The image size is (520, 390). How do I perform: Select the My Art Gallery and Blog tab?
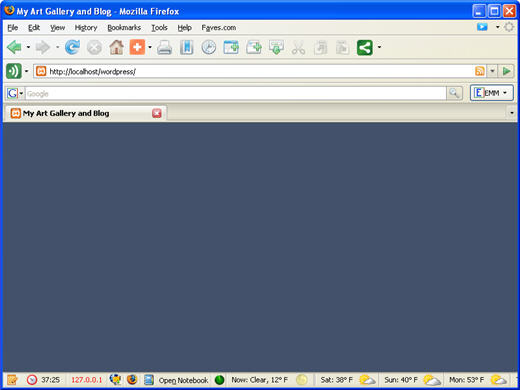(85, 113)
